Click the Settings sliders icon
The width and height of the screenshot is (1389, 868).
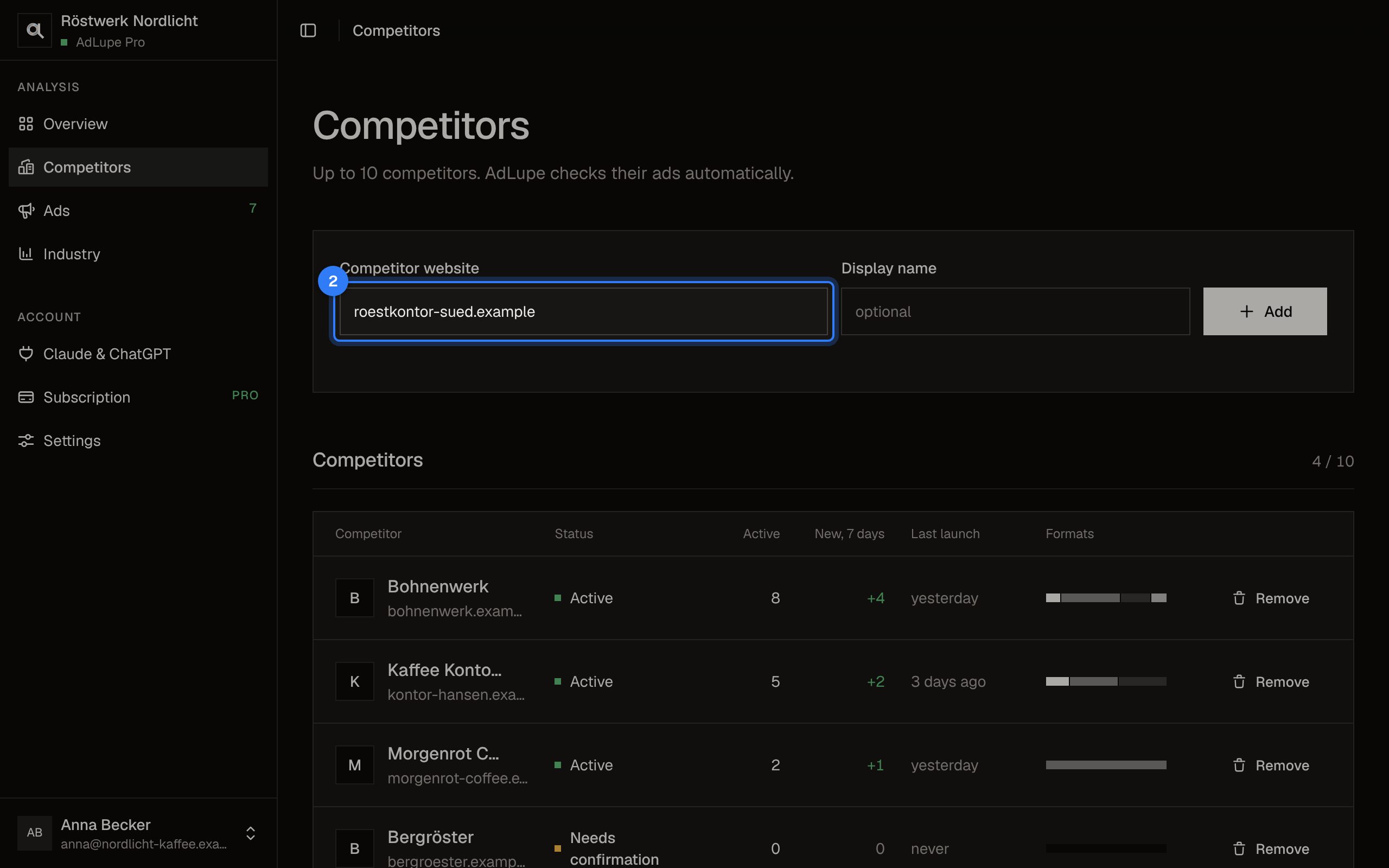click(26, 441)
